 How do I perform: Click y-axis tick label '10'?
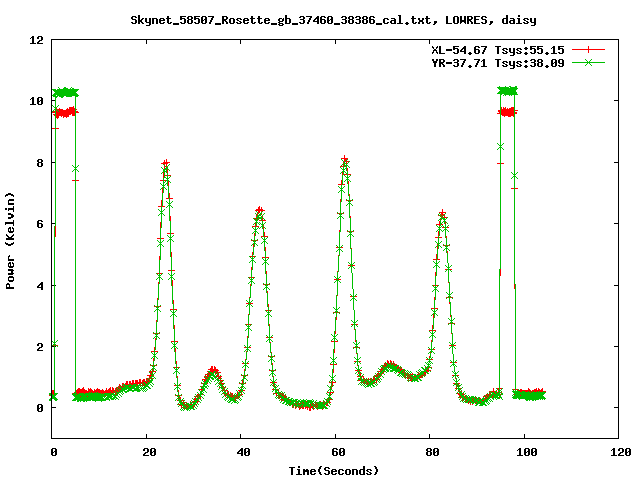click(x=36, y=101)
